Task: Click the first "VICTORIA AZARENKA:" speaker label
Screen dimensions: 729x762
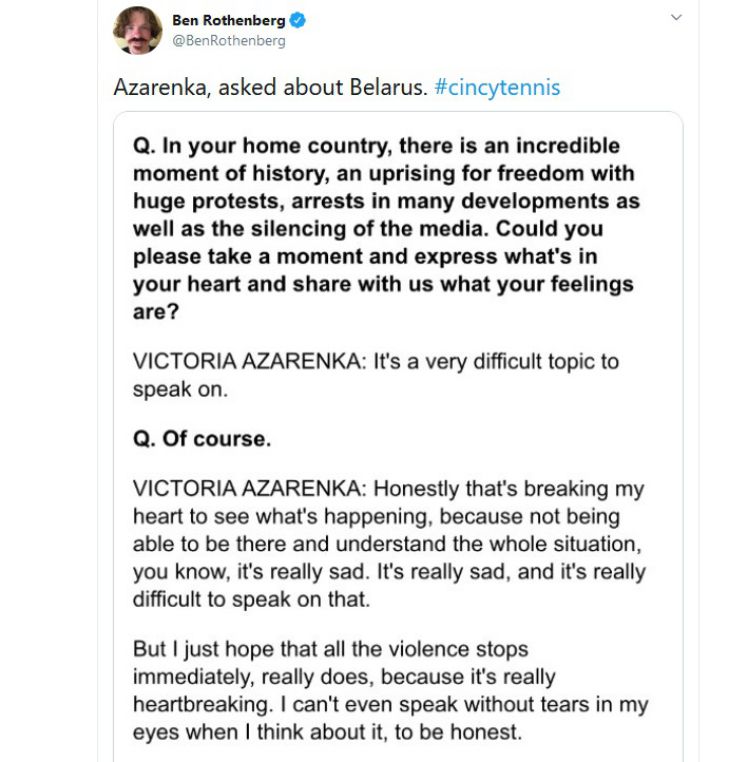Action: pos(250,361)
